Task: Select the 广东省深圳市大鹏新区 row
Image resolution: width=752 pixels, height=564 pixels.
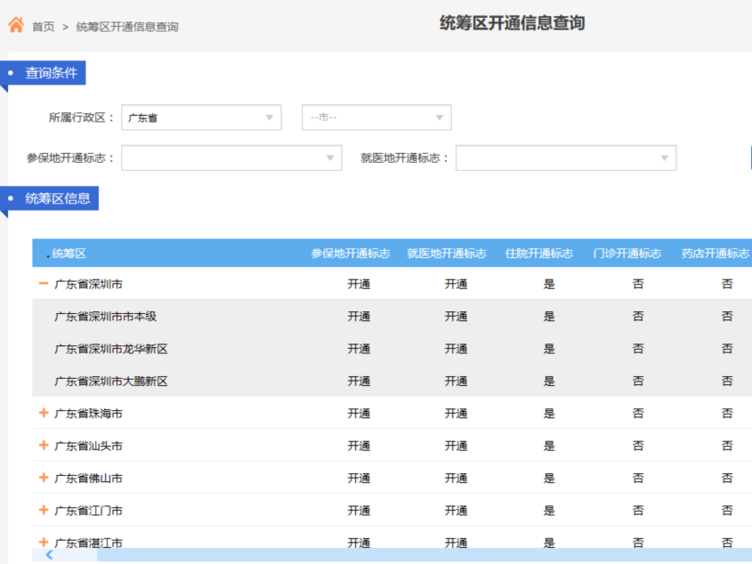Action: (x=111, y=381)
